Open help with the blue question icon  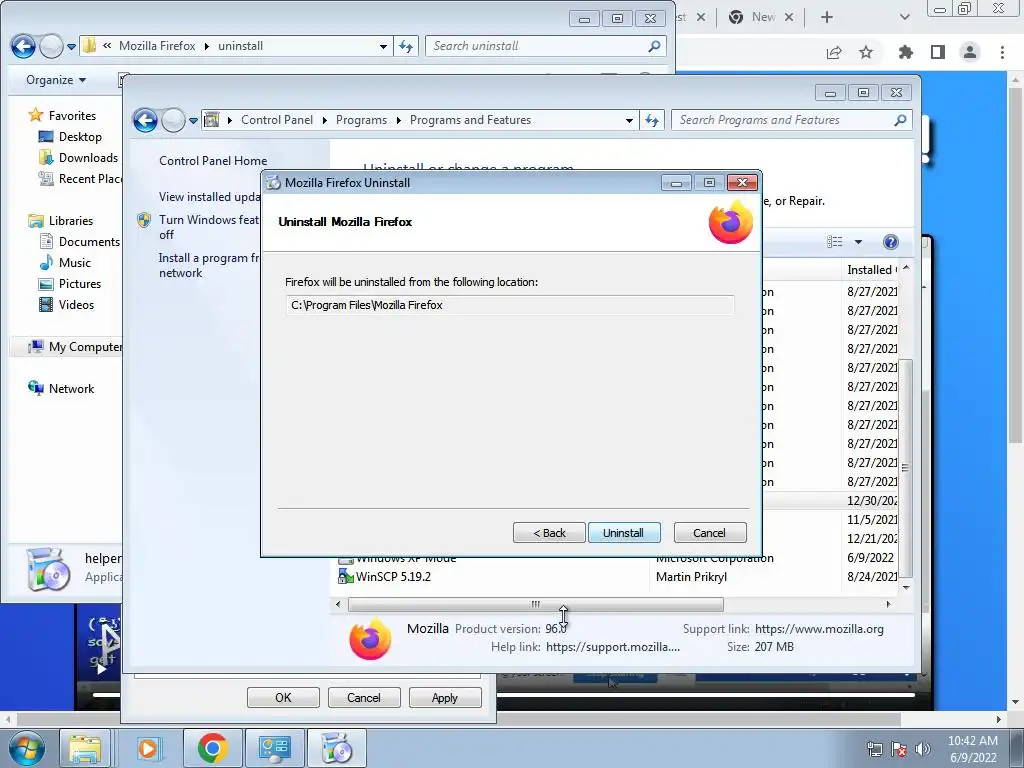(x=890, y=242)
